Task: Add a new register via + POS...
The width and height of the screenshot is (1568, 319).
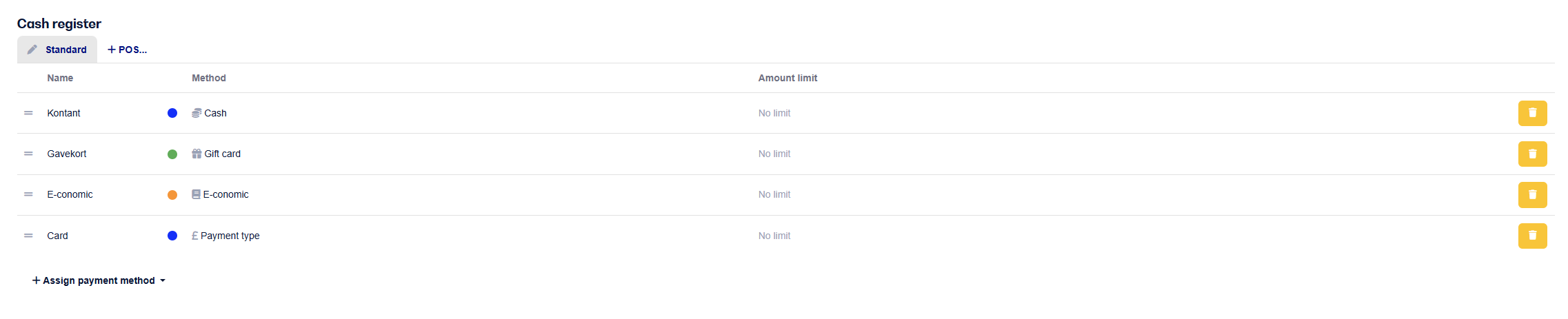Action: pyautogui.click(x=127, y=50)
